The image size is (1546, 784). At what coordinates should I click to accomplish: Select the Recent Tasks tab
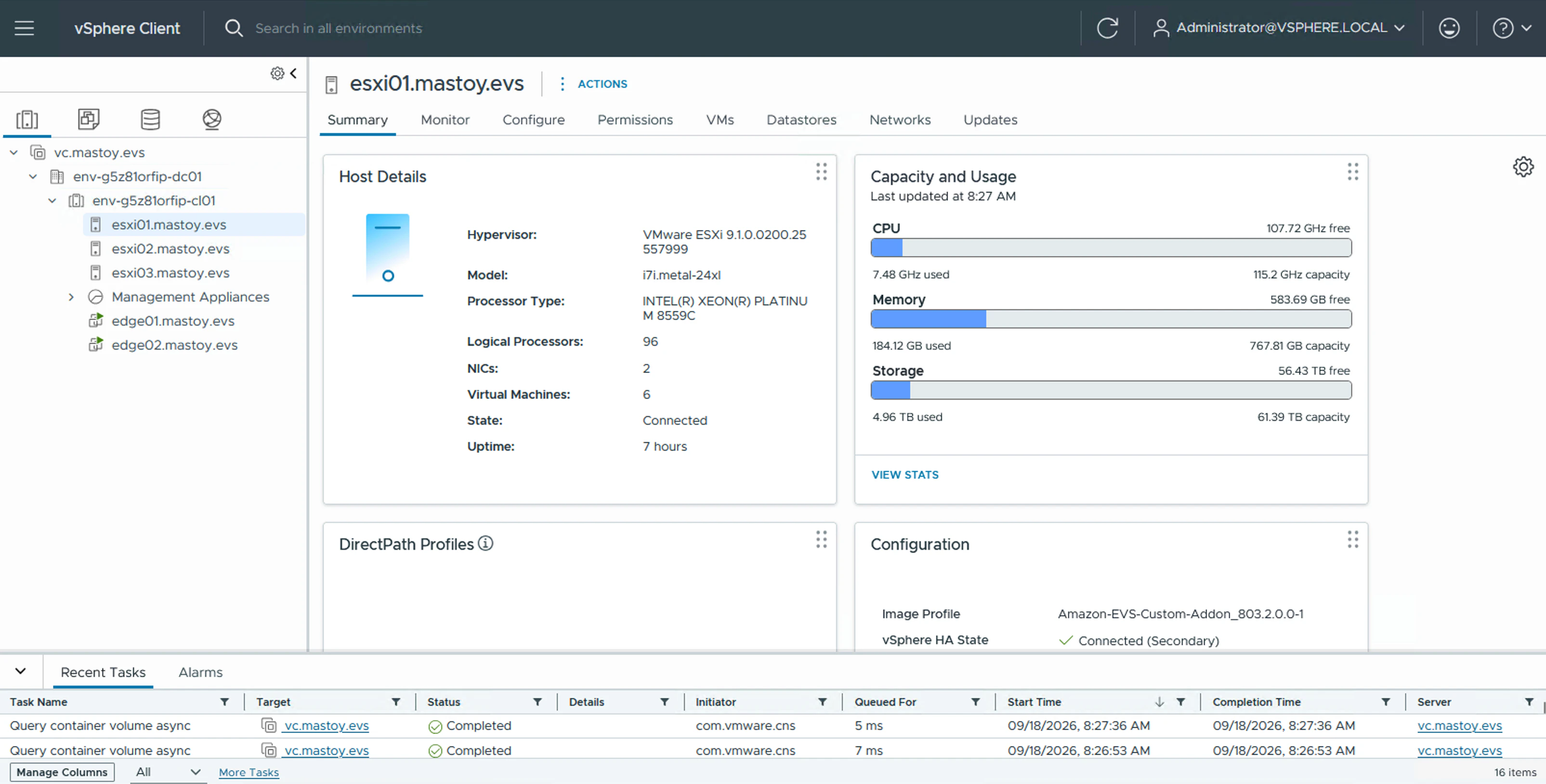[x=103, y=672]
